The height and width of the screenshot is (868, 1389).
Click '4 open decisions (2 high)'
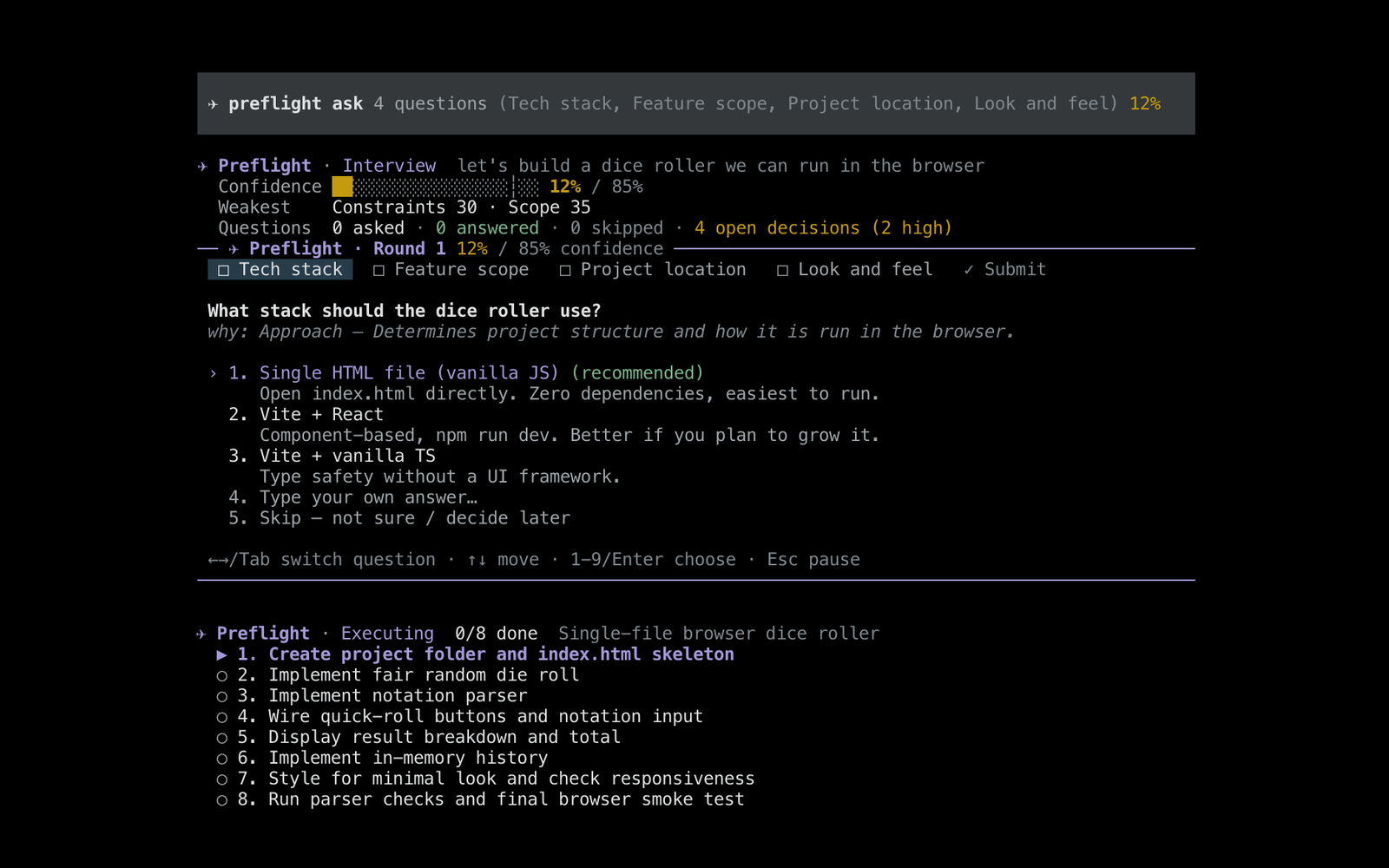823,228
